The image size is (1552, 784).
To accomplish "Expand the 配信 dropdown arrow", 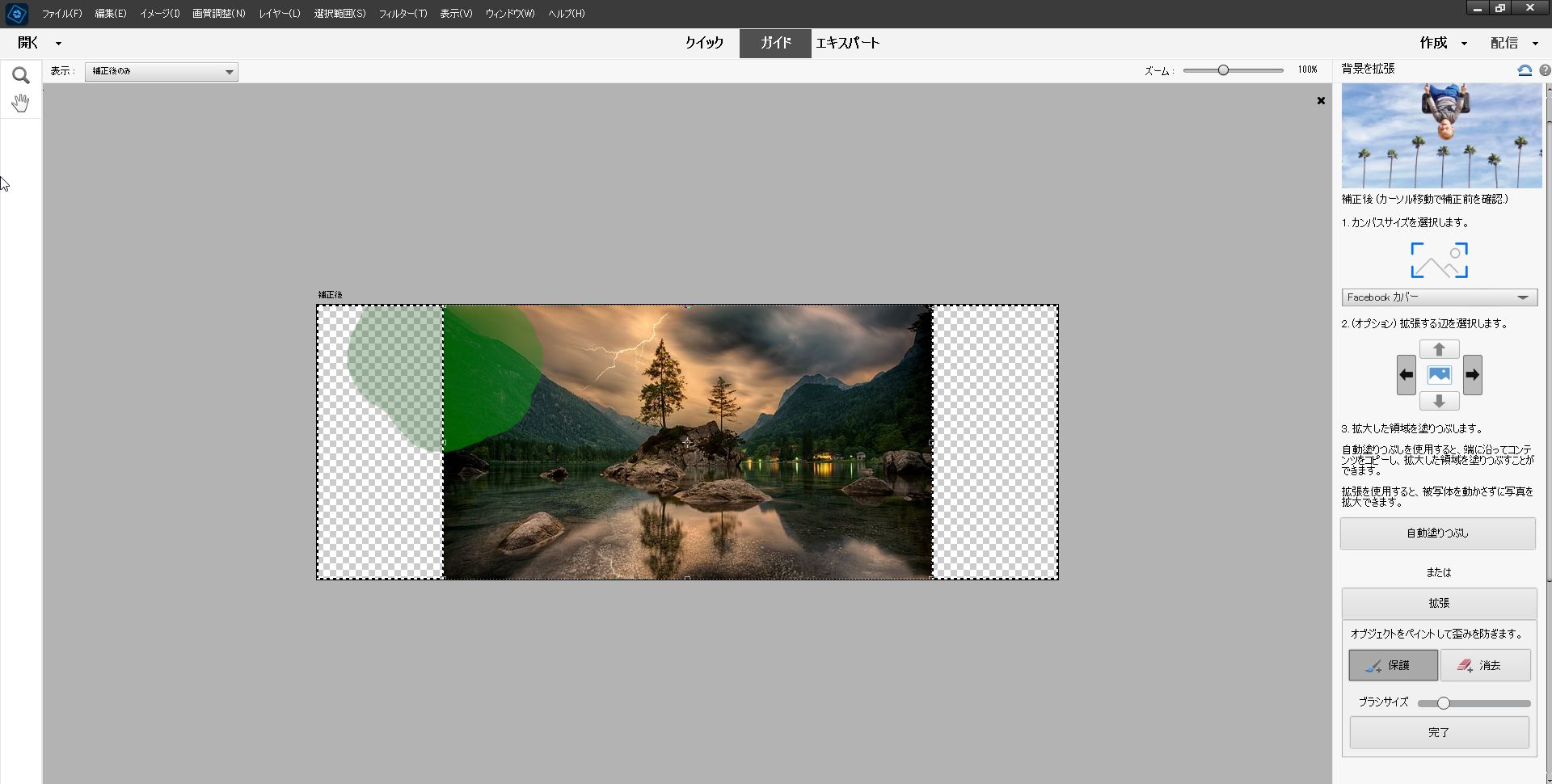I will [x=1535, y=44].
